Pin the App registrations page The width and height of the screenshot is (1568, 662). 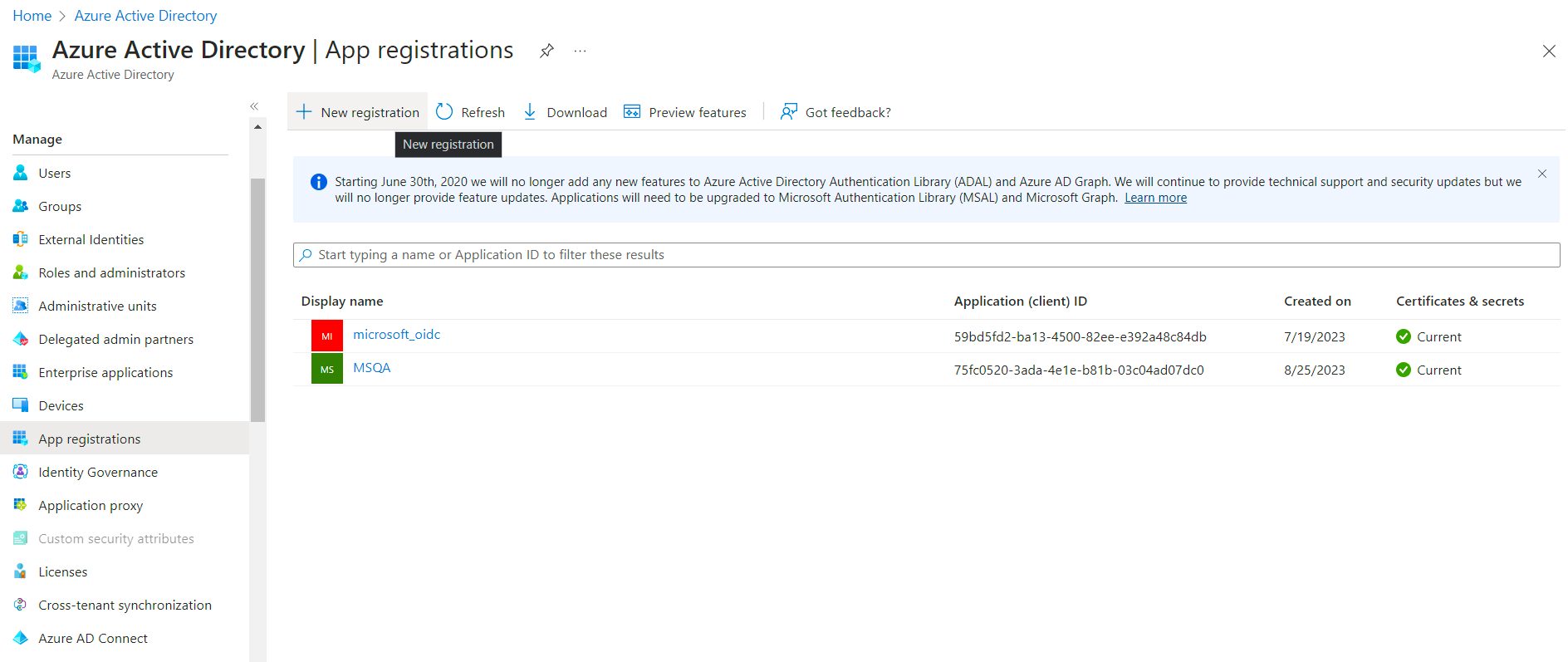546,51
